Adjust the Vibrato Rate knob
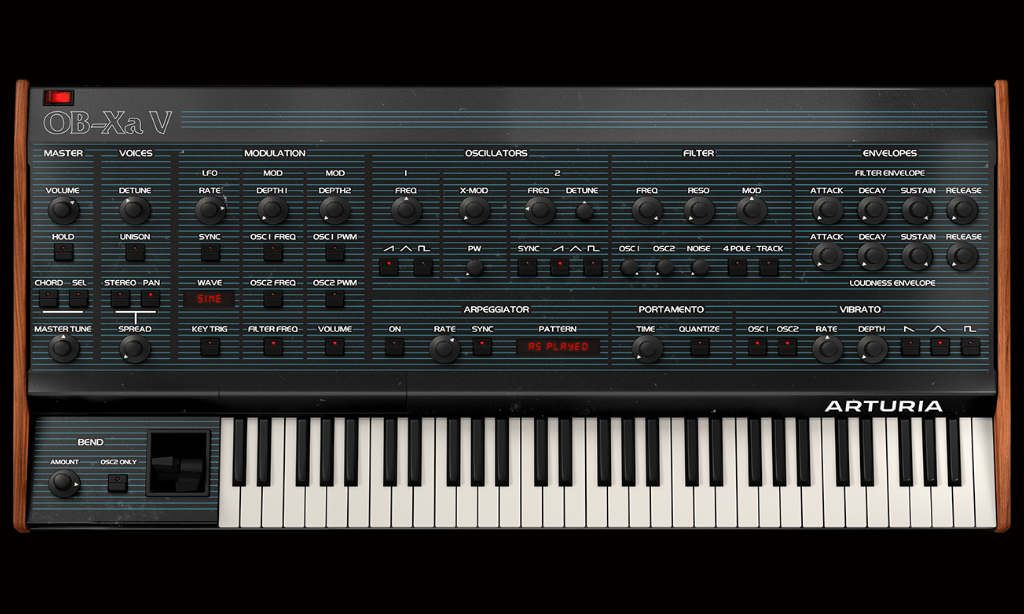 [827, 348]
